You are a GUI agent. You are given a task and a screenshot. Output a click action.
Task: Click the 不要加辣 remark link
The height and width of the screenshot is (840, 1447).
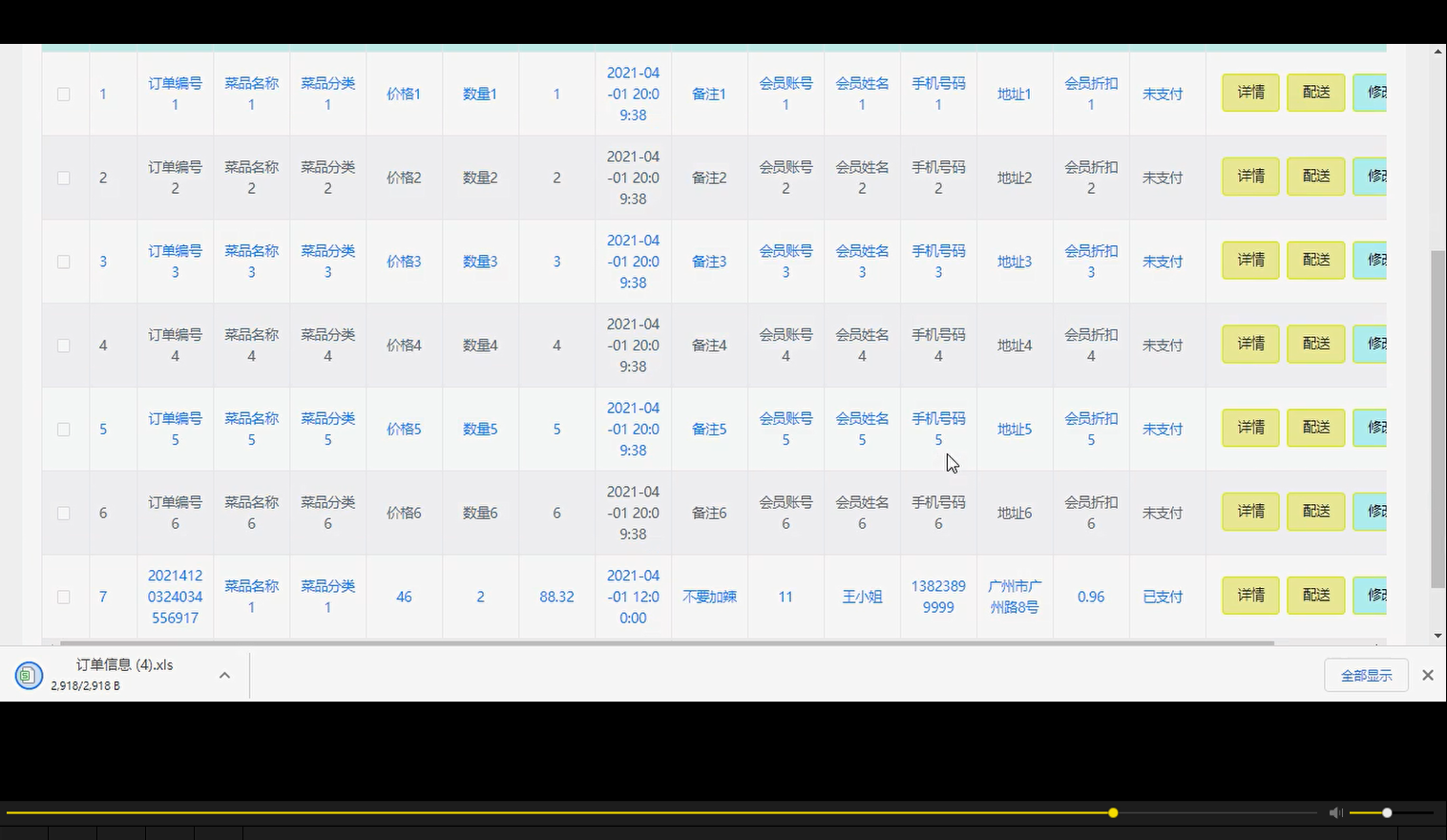tap(708, 596)
